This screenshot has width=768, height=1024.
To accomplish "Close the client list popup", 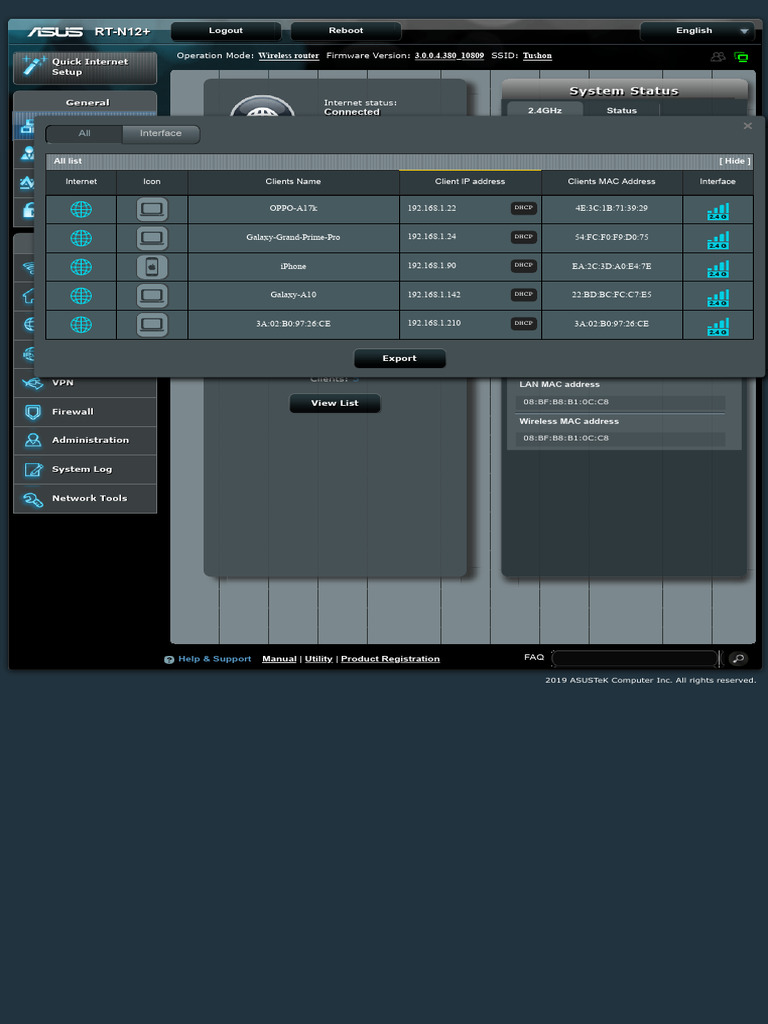I will [748, 125].
